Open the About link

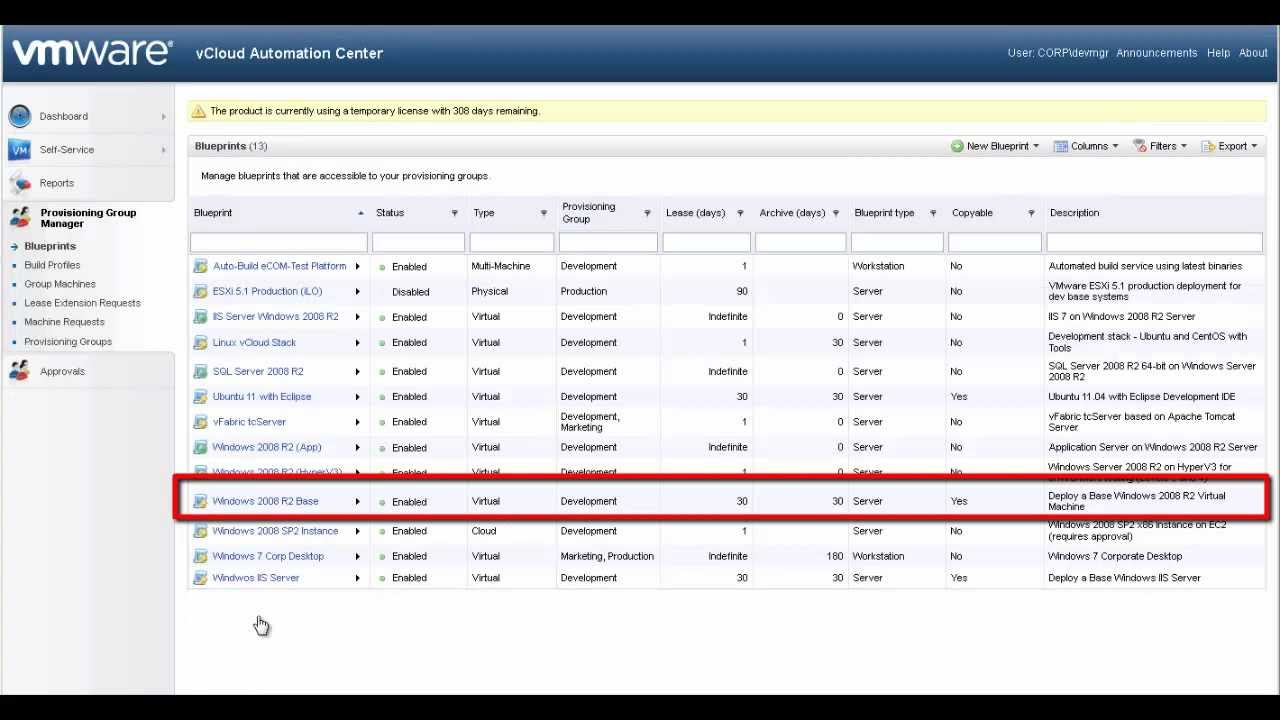1253,53
